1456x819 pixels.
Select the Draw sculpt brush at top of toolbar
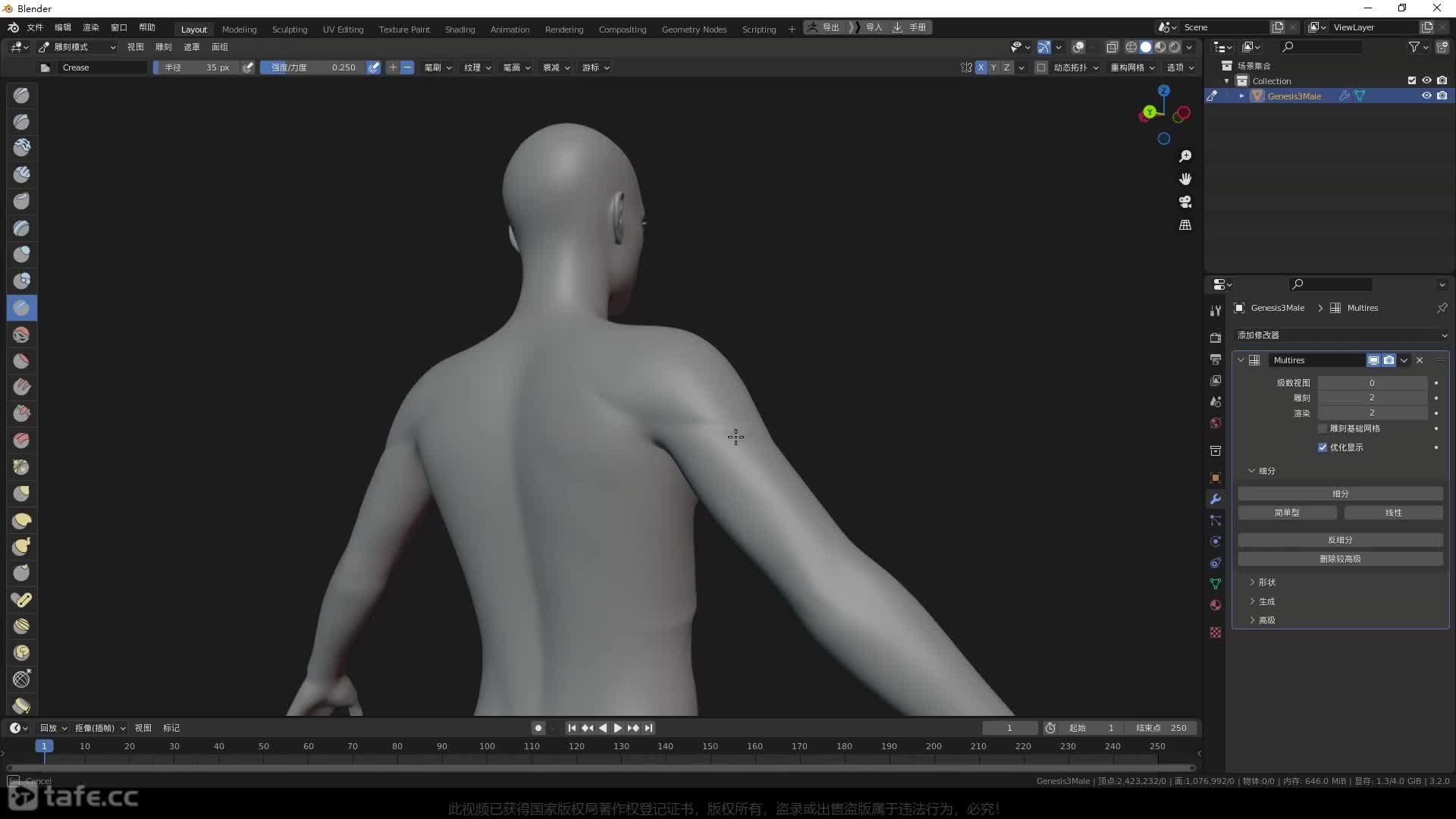pyautogui.click(x=21, y=96)
